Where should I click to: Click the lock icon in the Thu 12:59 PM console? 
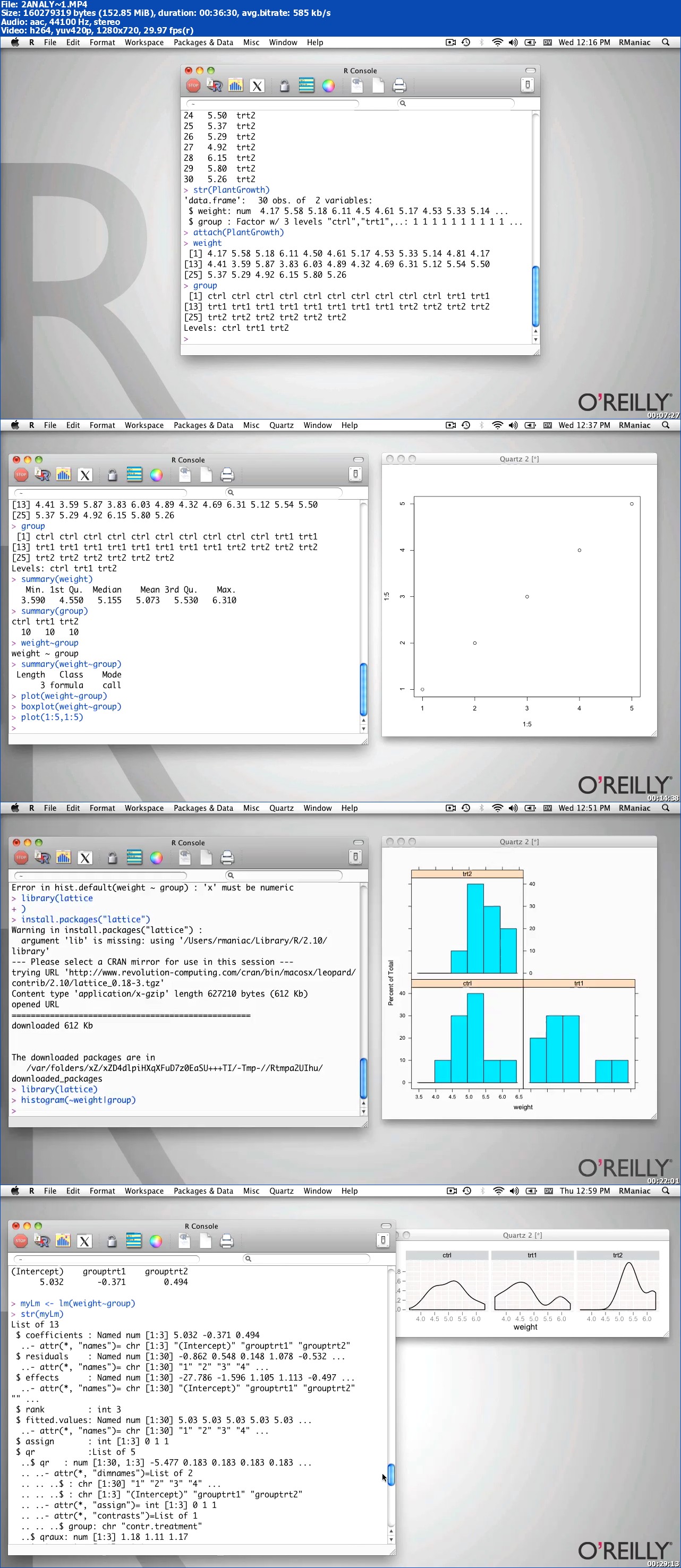(112, 1241)
